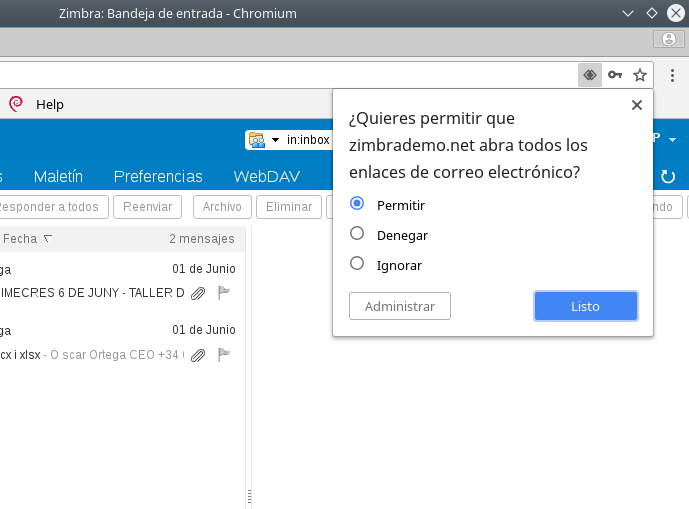Click attachment paperclip on TALLER message

click(198, 293)
